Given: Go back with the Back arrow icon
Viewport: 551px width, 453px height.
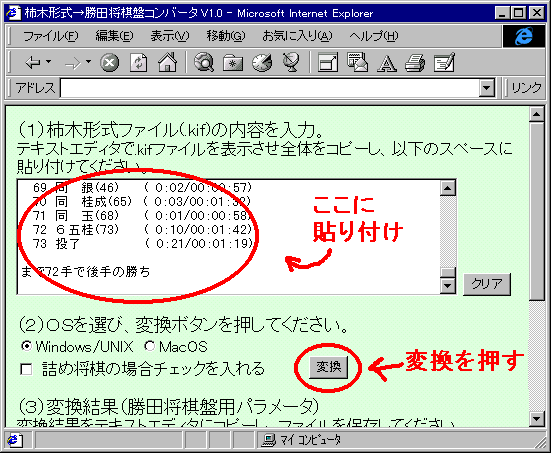Looking at the screenshot, I should click(33, 63).
